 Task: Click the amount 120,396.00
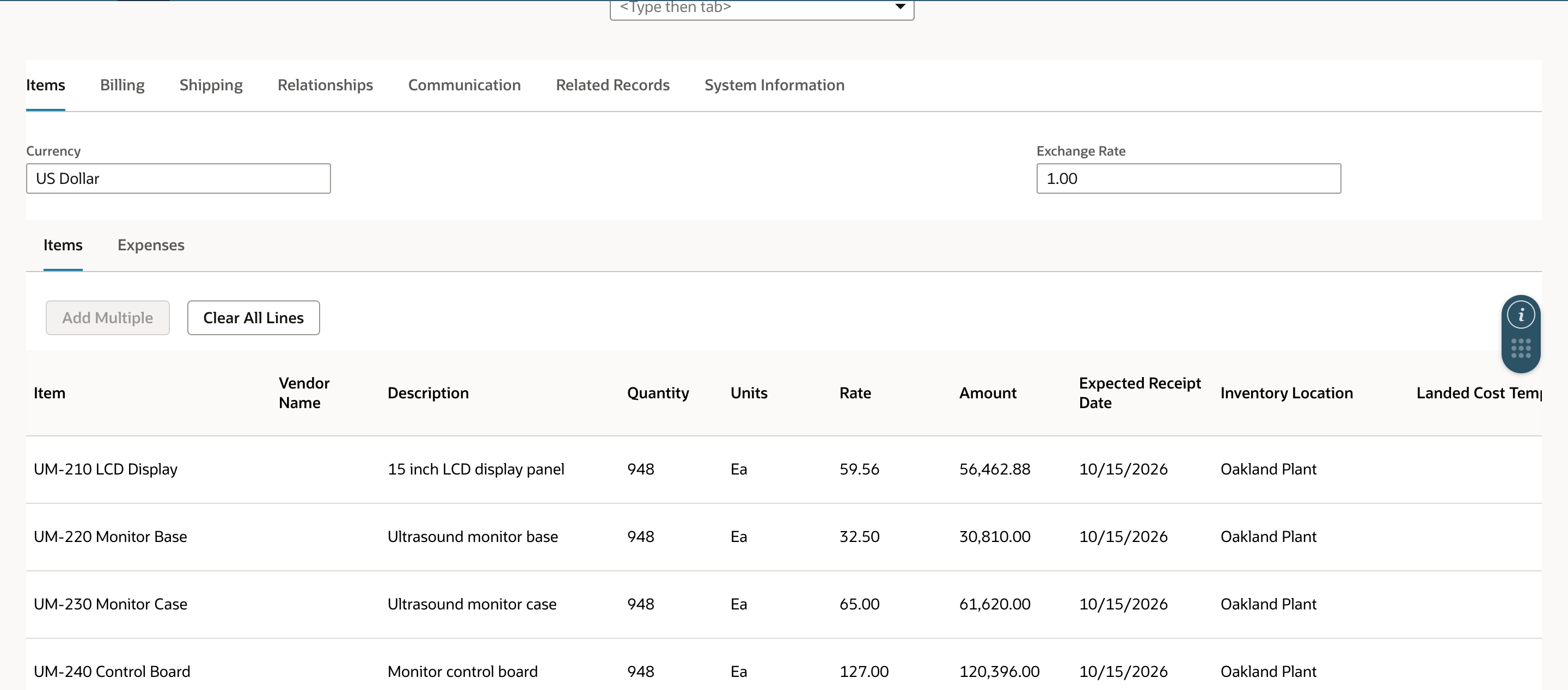(x=999, y=671)
